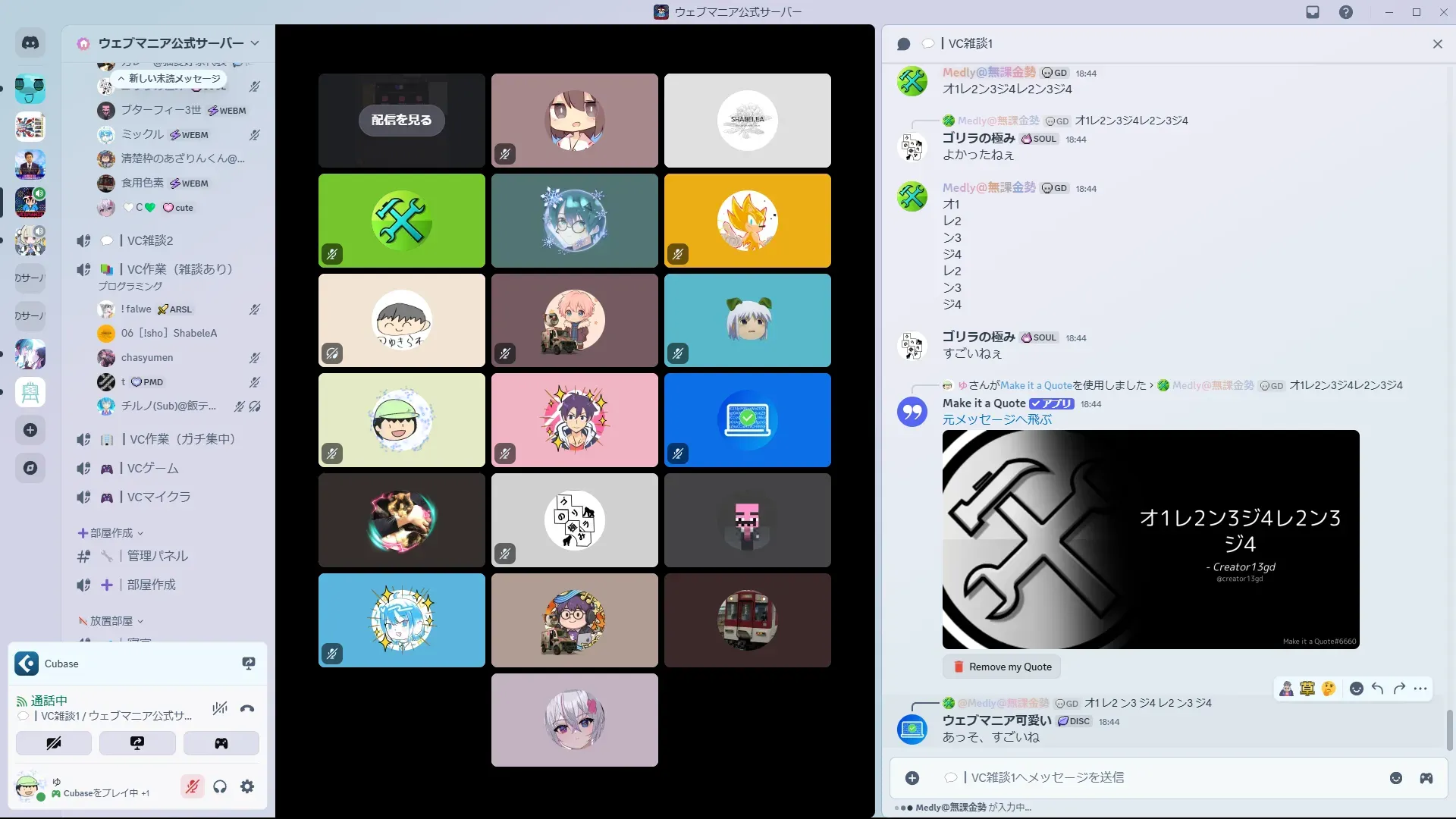Screen dimensions: 1456x819
Task: Collapse the 部屋作成 category
Action: (111, 533)
